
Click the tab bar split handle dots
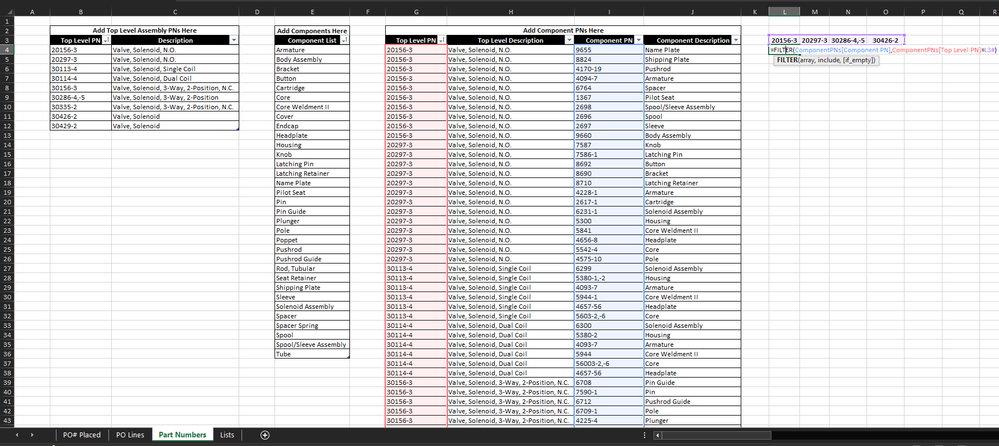pyautogui.click(x=646, y=435)
